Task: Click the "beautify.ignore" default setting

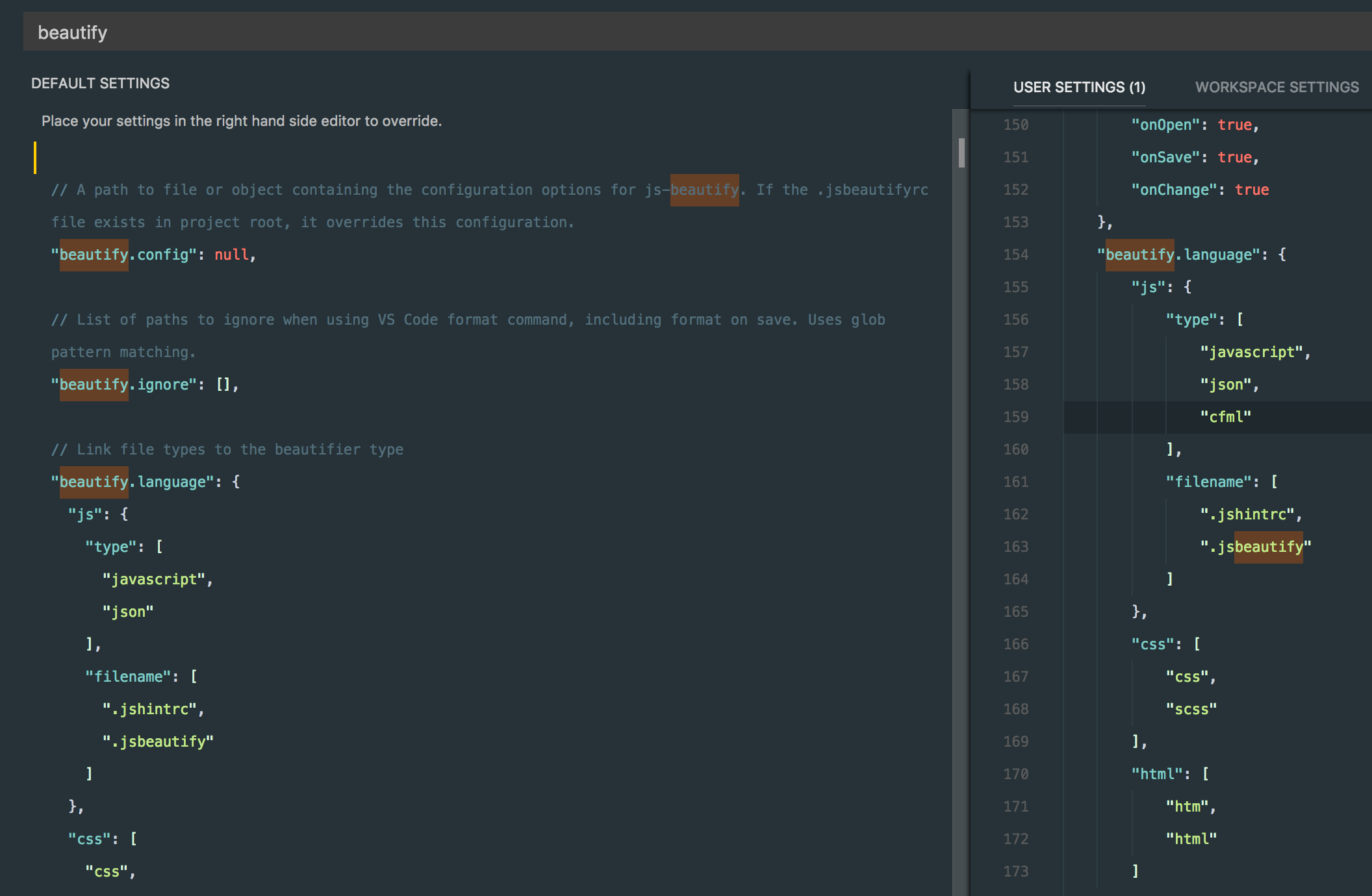Action: pyautogui.click(x=123, y=384)
